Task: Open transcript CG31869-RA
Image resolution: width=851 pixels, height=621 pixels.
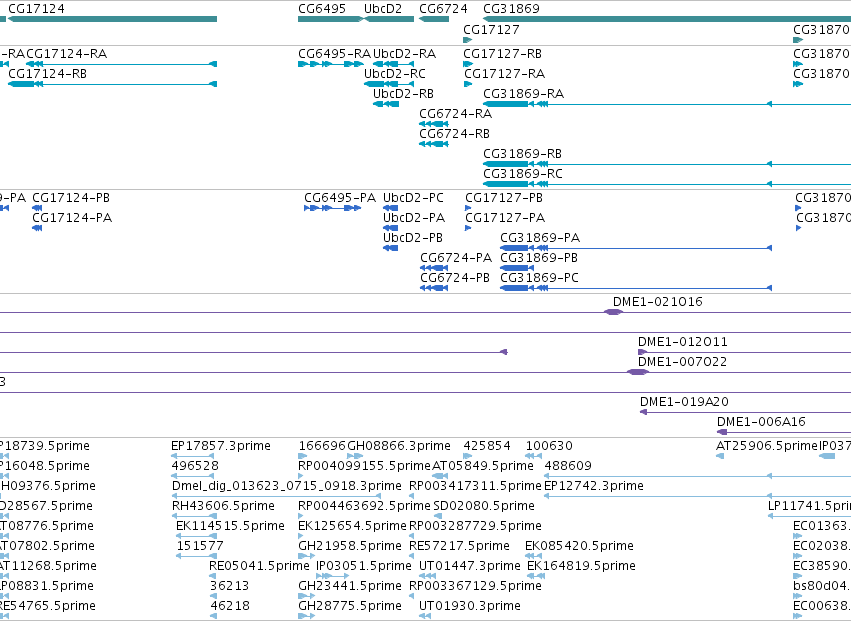Action: 524,94
